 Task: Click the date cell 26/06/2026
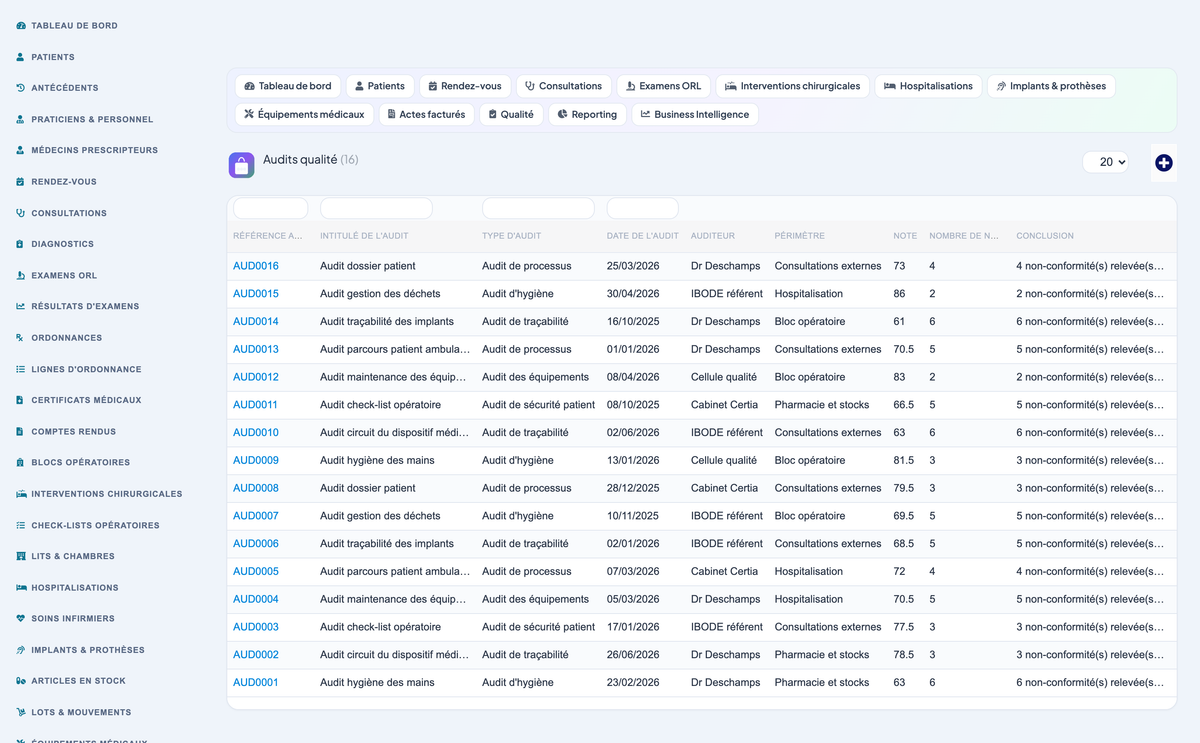tap(633, 654)
